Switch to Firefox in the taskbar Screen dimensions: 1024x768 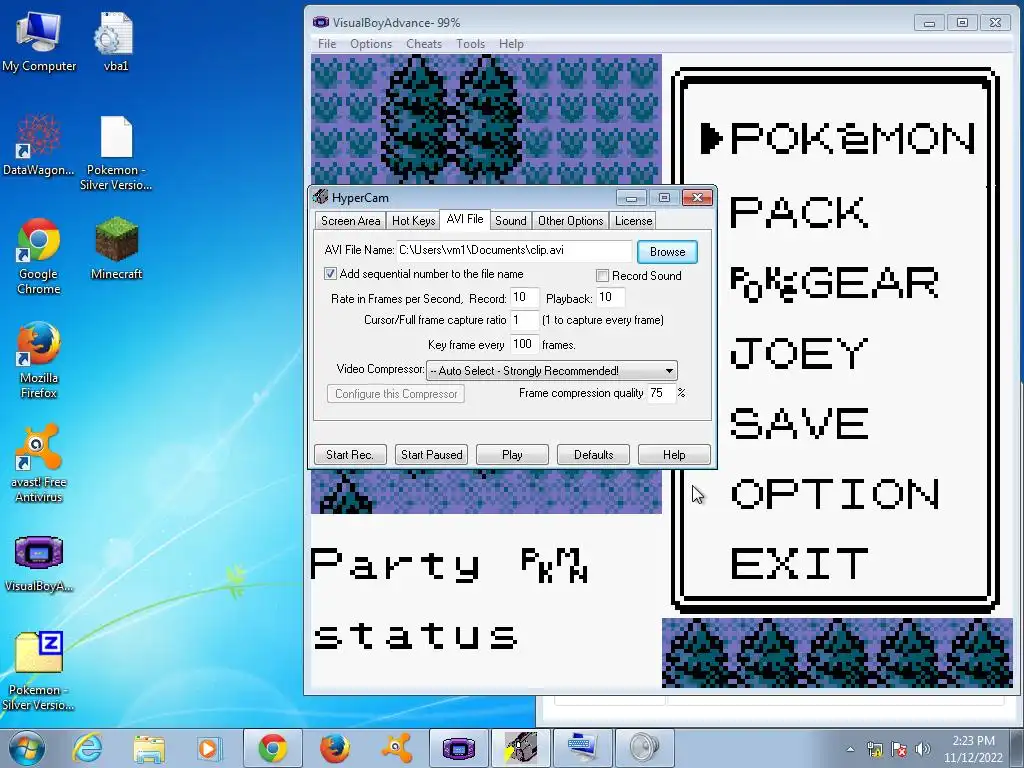tap(334, 748)
